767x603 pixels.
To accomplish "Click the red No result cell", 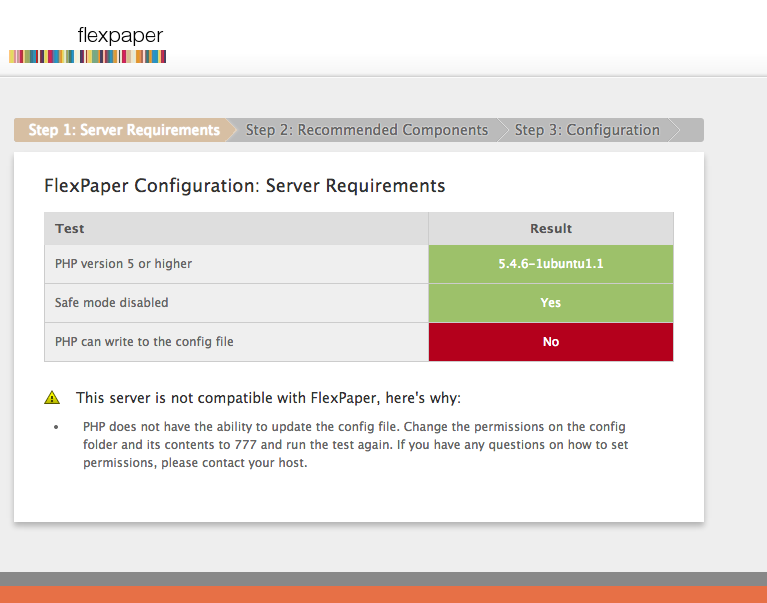I will coord(551,342).
